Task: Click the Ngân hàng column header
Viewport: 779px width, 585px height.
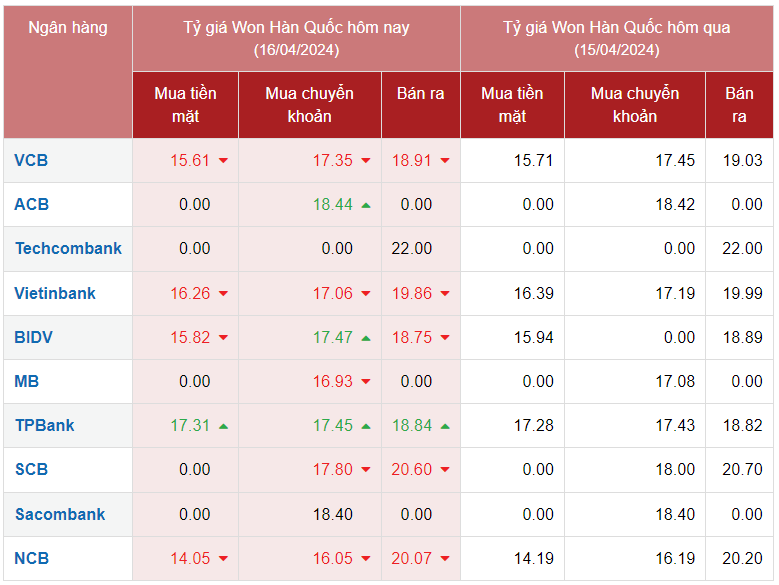Action: pyautogui.click(x=68, y=72)
